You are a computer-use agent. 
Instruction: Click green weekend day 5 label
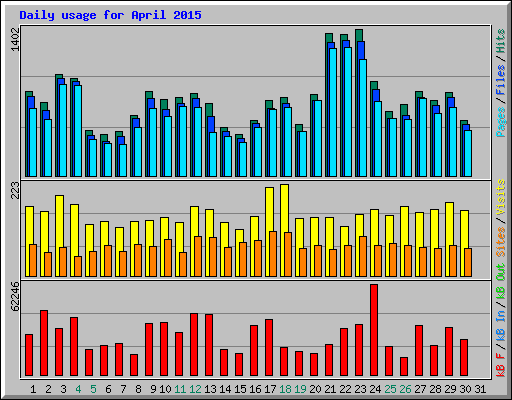93,389
